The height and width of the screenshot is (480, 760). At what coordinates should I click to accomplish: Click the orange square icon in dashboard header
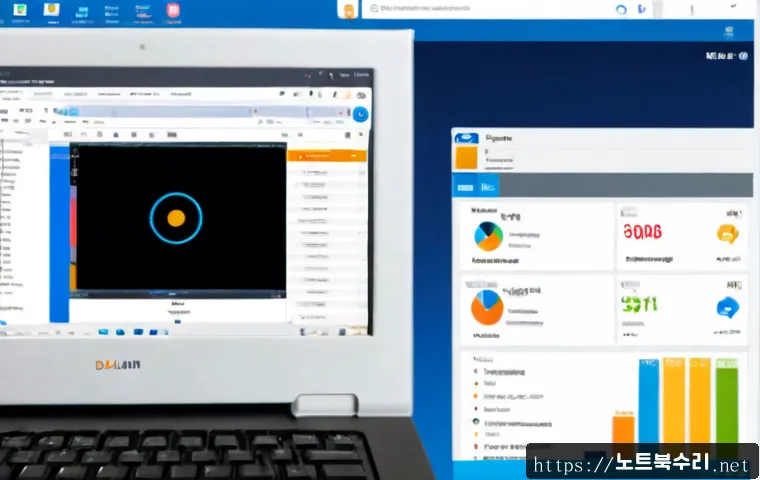pyautogui.click(x=466, y=158)
